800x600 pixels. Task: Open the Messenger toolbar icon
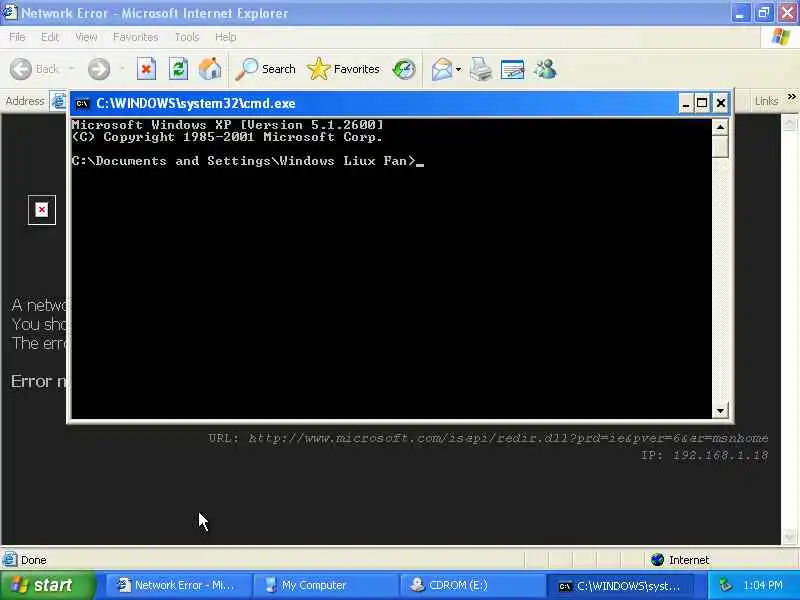[545, 69]
